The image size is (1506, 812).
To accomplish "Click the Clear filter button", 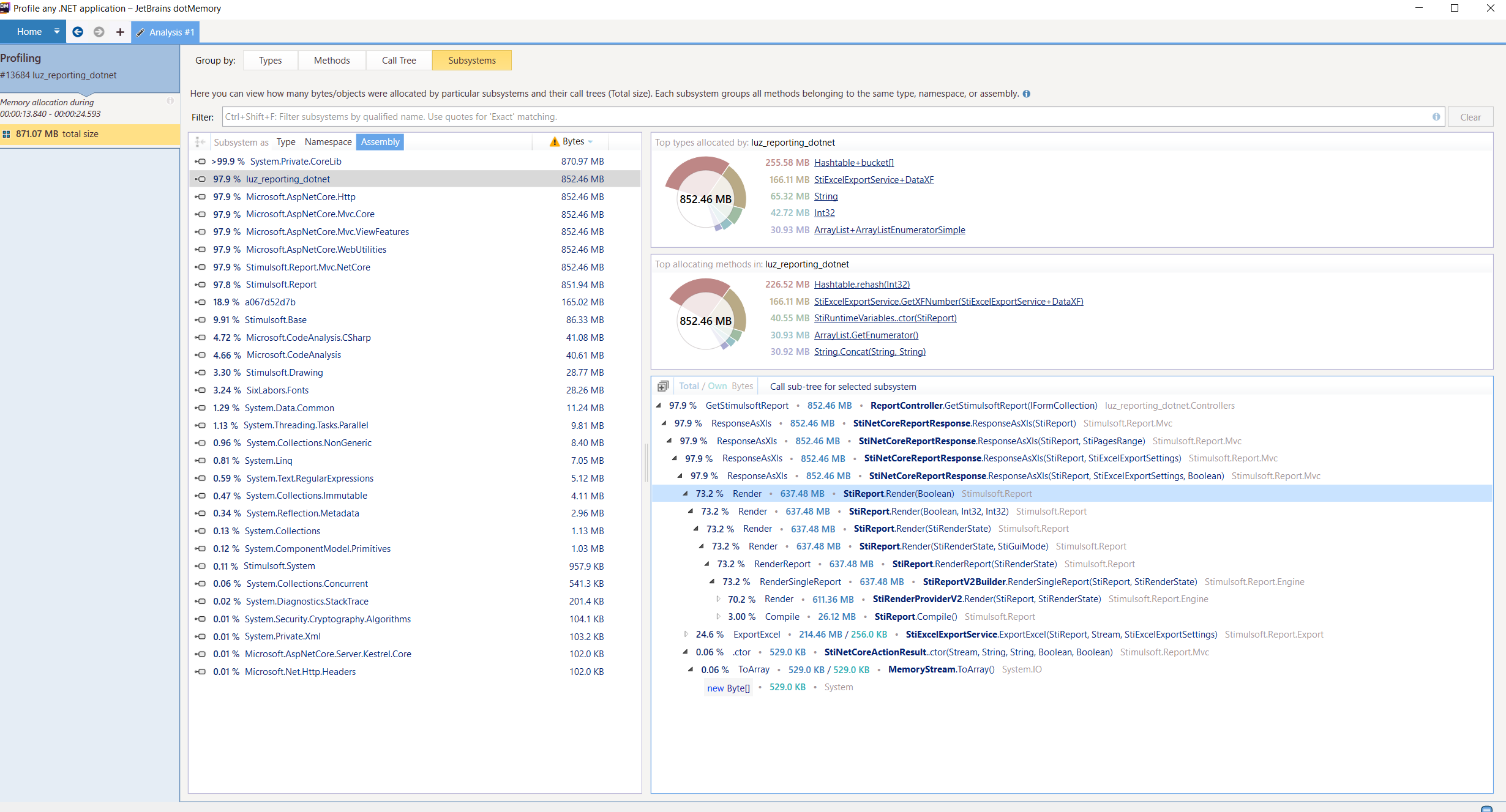I will pos(1470,117).
